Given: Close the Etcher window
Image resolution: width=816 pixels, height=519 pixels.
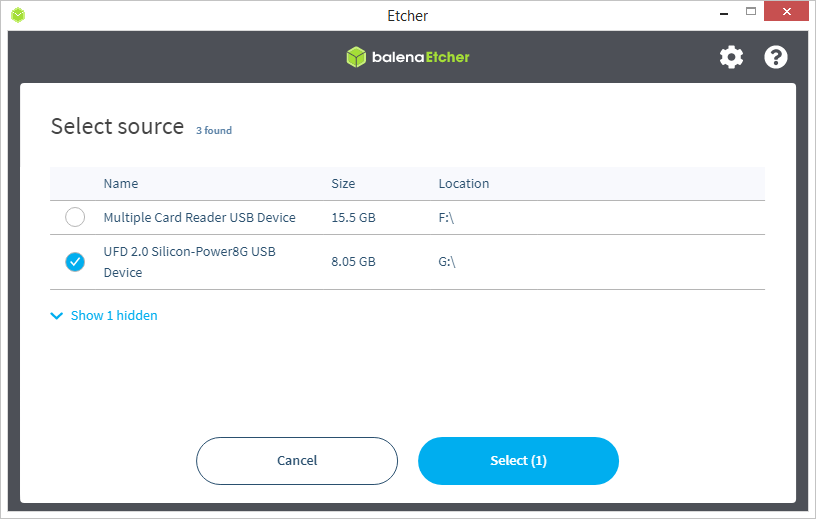Looking at the screenshot, I should [x=789, y=14].
